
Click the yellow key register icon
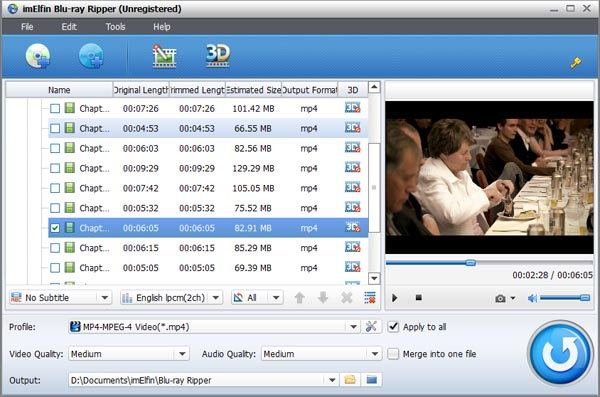tap(575, 63)
